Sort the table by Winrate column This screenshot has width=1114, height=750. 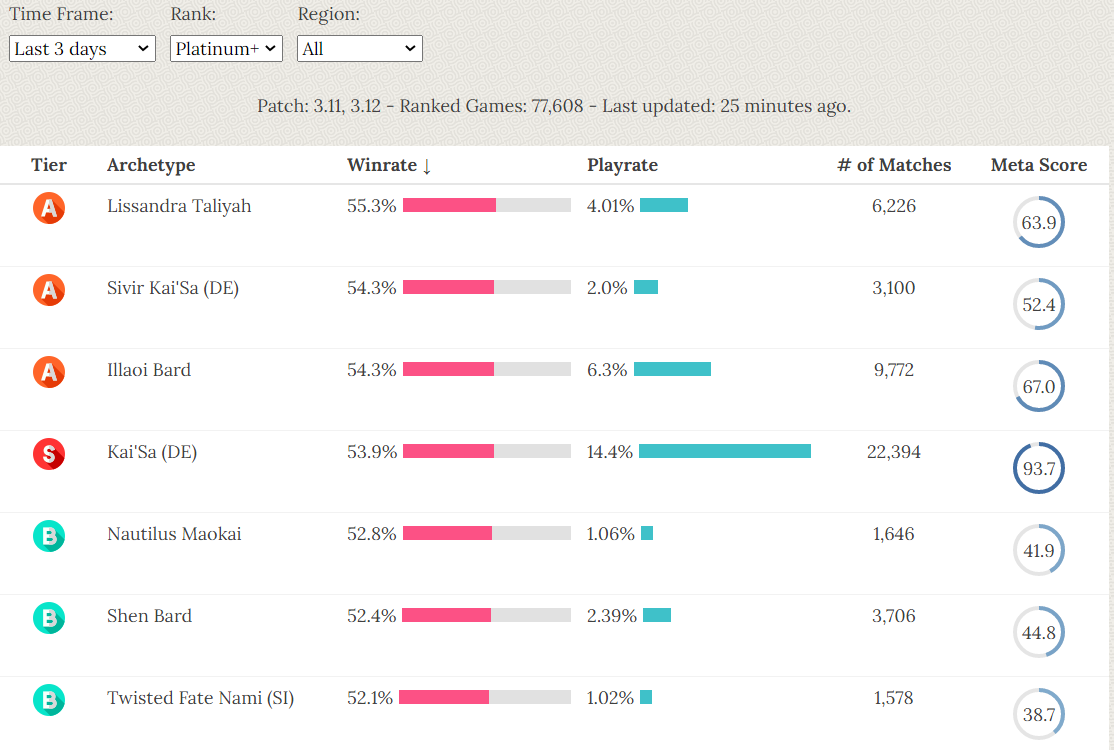pyautogui.click(x=389, y=166)
